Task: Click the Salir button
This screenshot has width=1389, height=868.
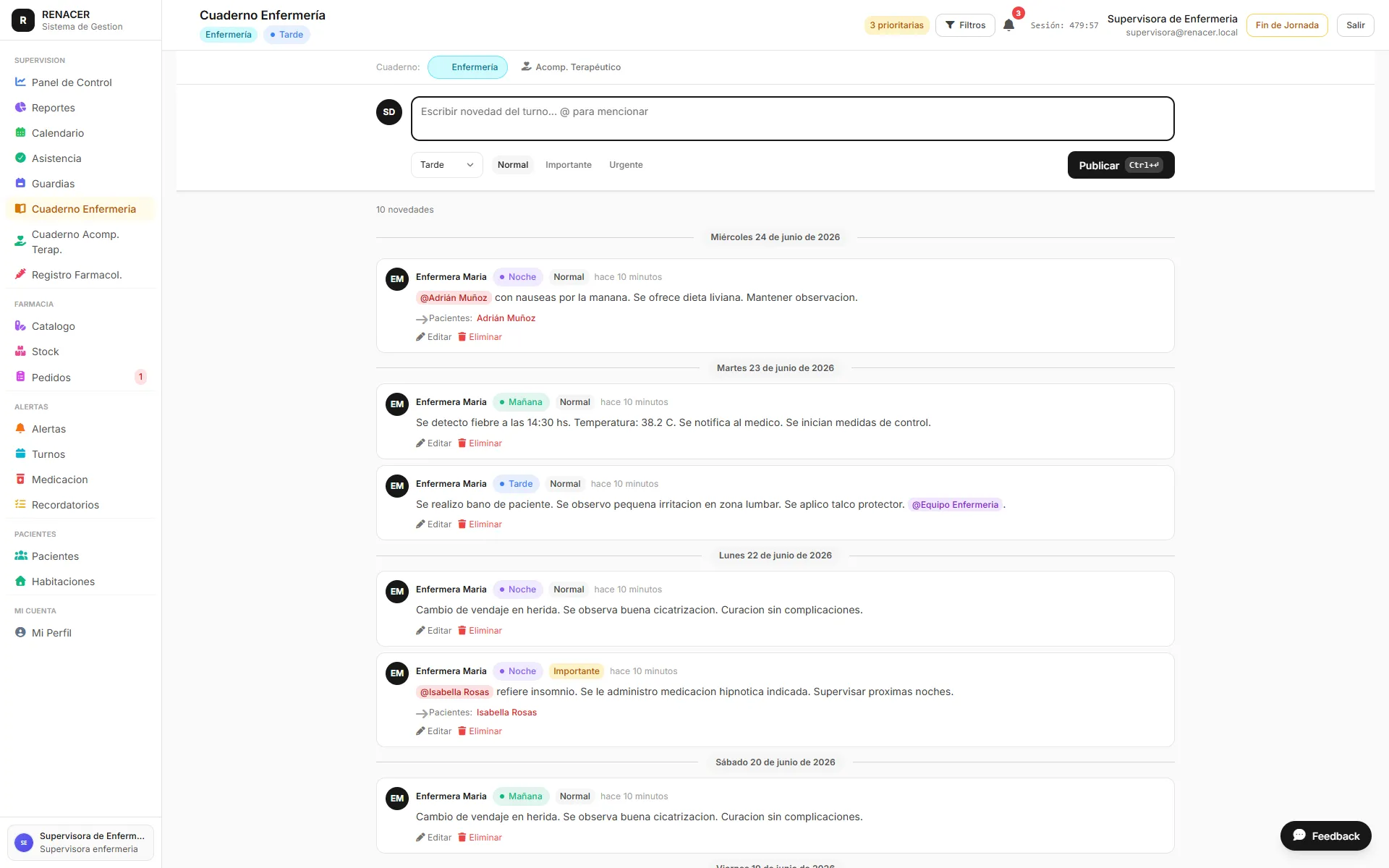Action: [x=1356, y=25]
